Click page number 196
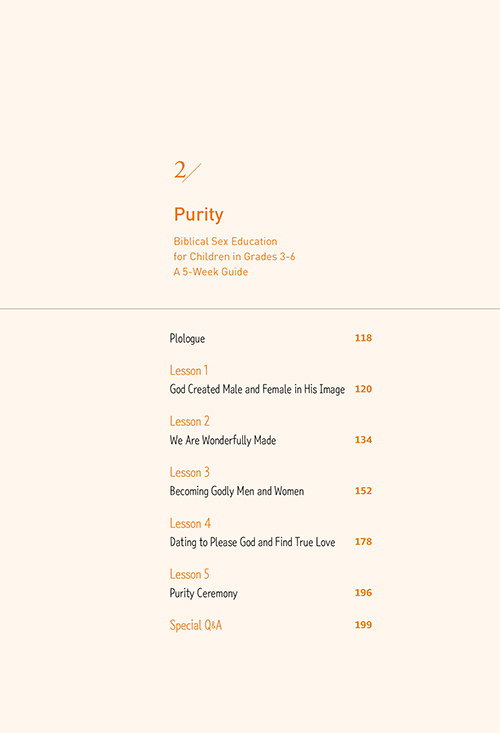This screenshot has height=733, width=500. pos(363,593)
